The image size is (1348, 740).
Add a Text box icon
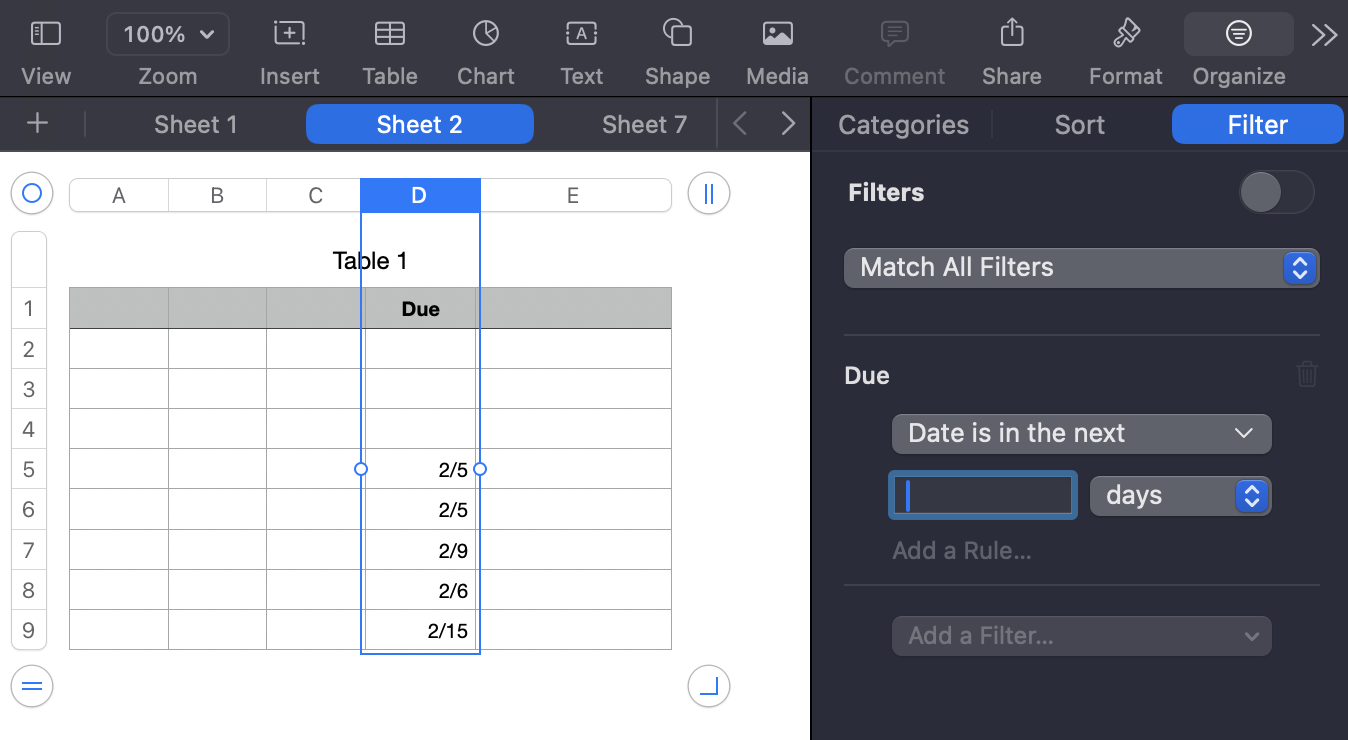pyautogui.click(x=581, y=34)
